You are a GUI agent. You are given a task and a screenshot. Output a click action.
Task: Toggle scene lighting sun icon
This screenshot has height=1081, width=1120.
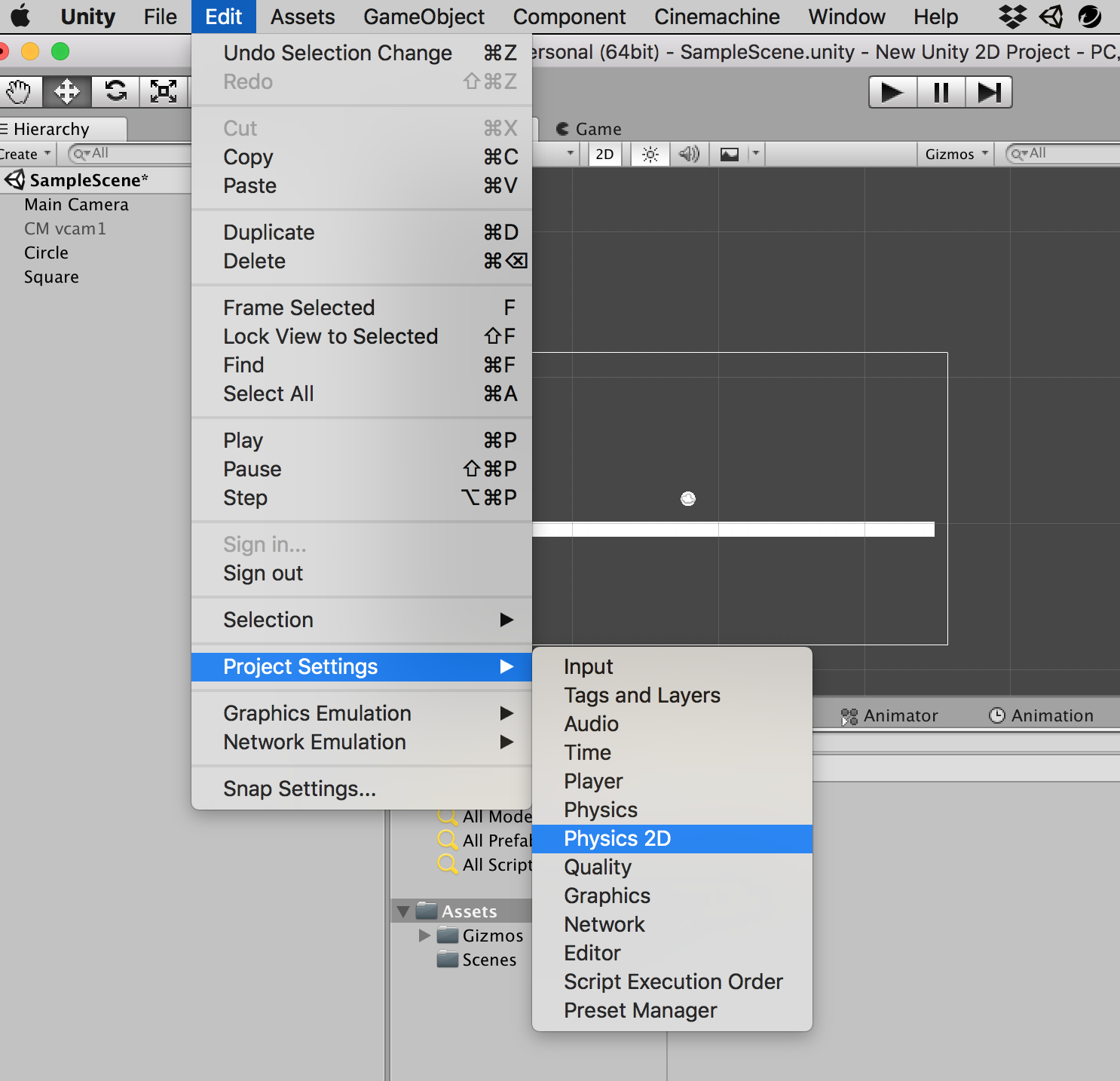(650, 155)
